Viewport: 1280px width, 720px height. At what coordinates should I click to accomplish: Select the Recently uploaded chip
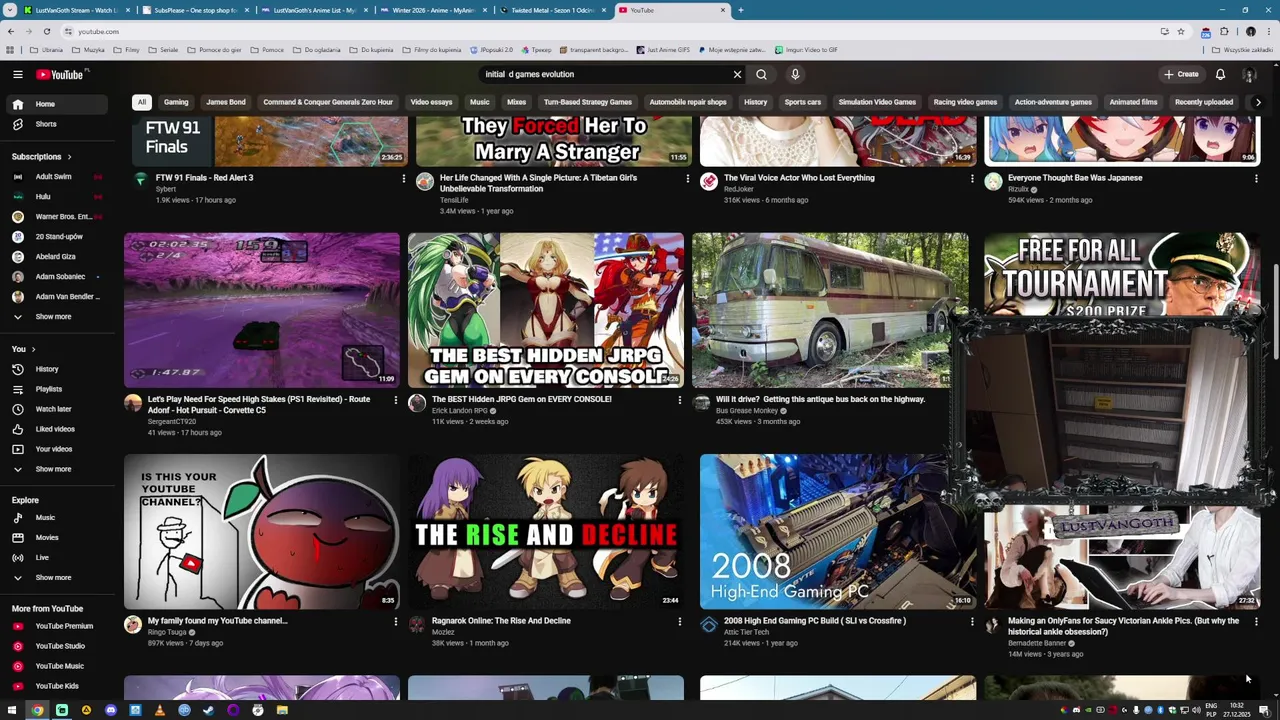[1204, 102]
